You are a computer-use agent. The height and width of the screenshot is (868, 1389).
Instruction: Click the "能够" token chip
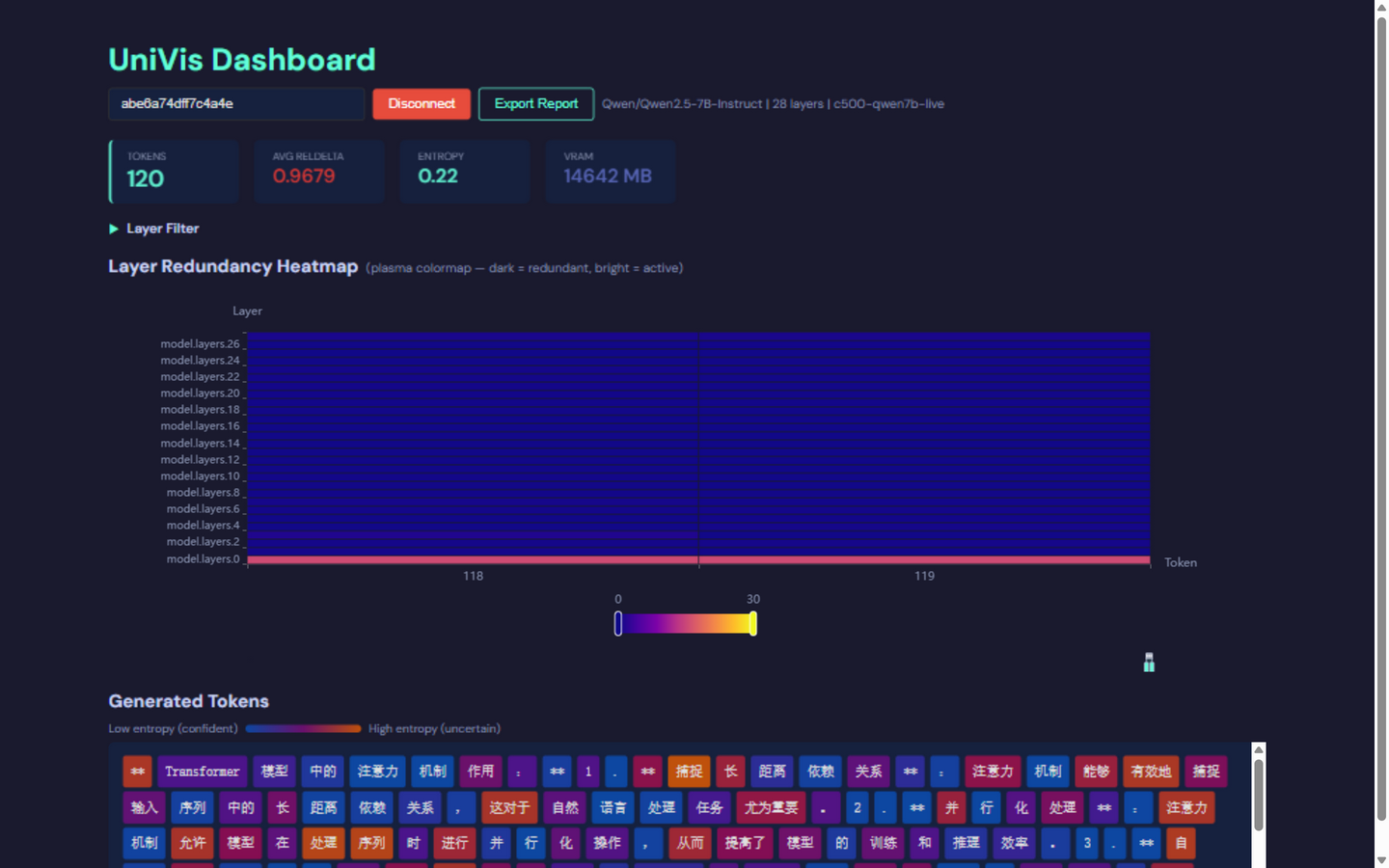pos(1097,772)
